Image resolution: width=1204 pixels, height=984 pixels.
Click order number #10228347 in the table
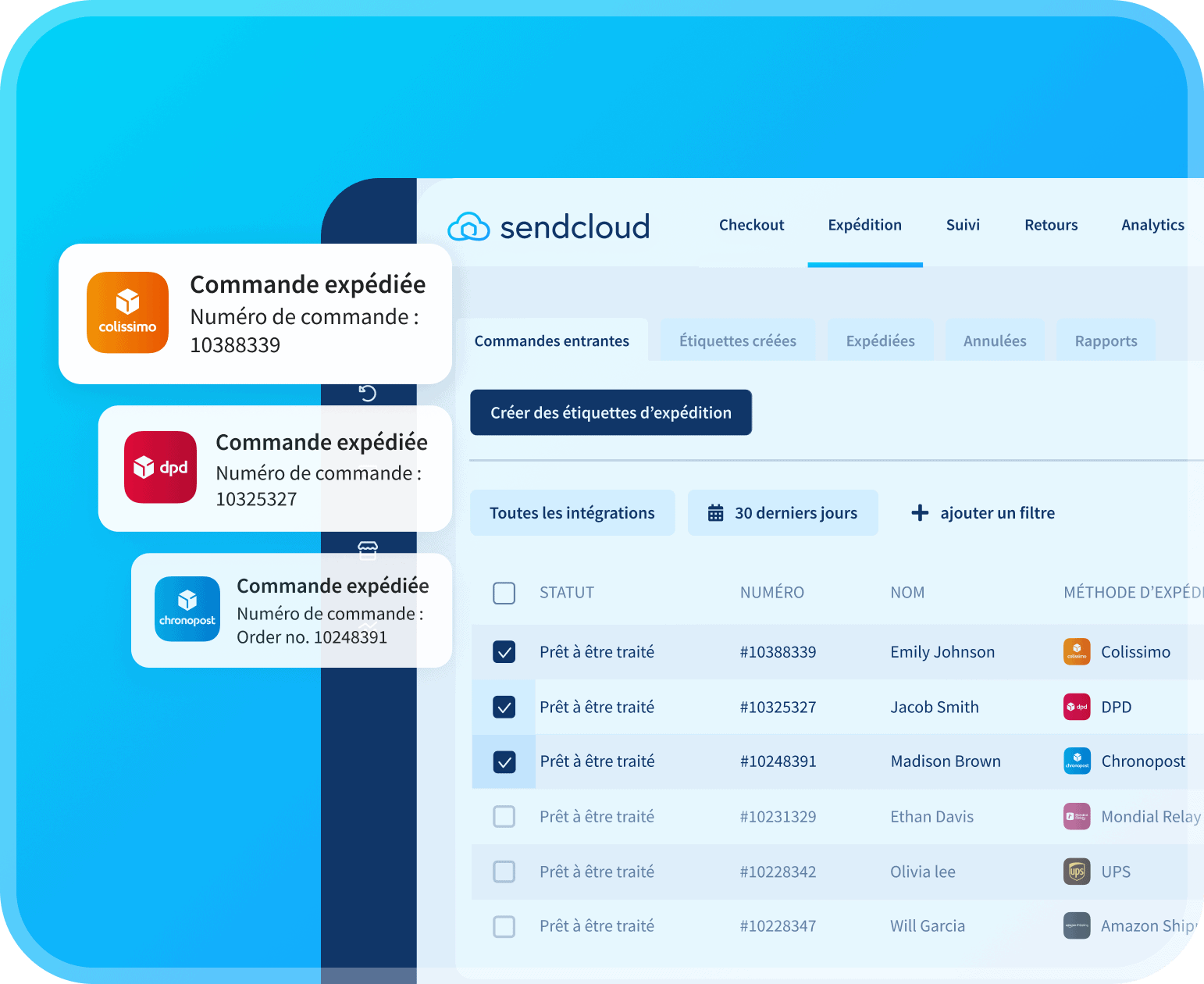(x=778, y=926)
